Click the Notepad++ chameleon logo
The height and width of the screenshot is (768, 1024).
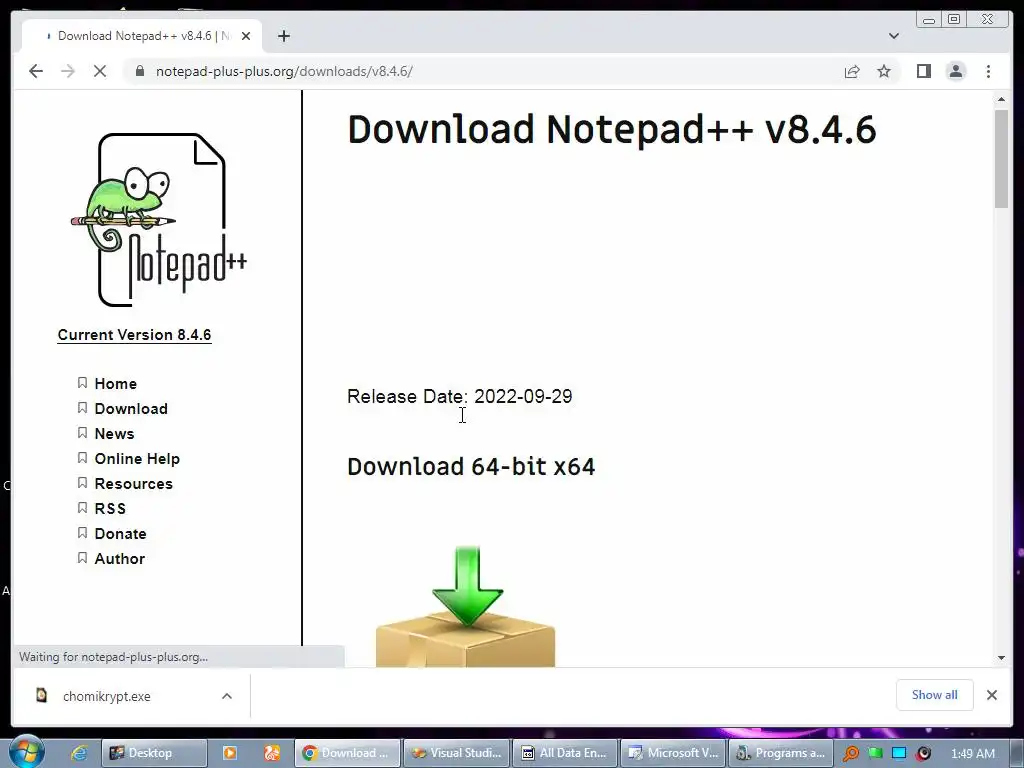[159, 220]
